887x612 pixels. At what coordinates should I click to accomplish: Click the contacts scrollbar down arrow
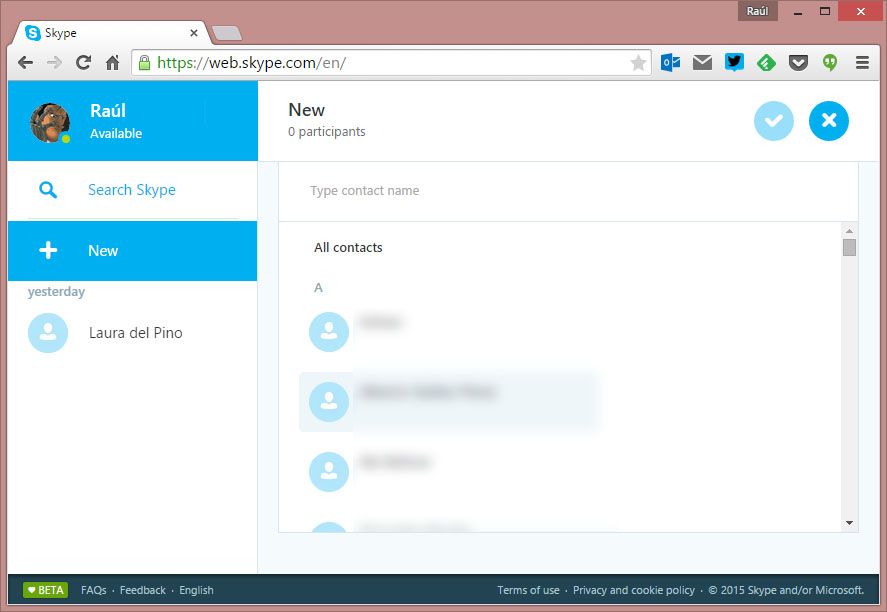point(849,523)
